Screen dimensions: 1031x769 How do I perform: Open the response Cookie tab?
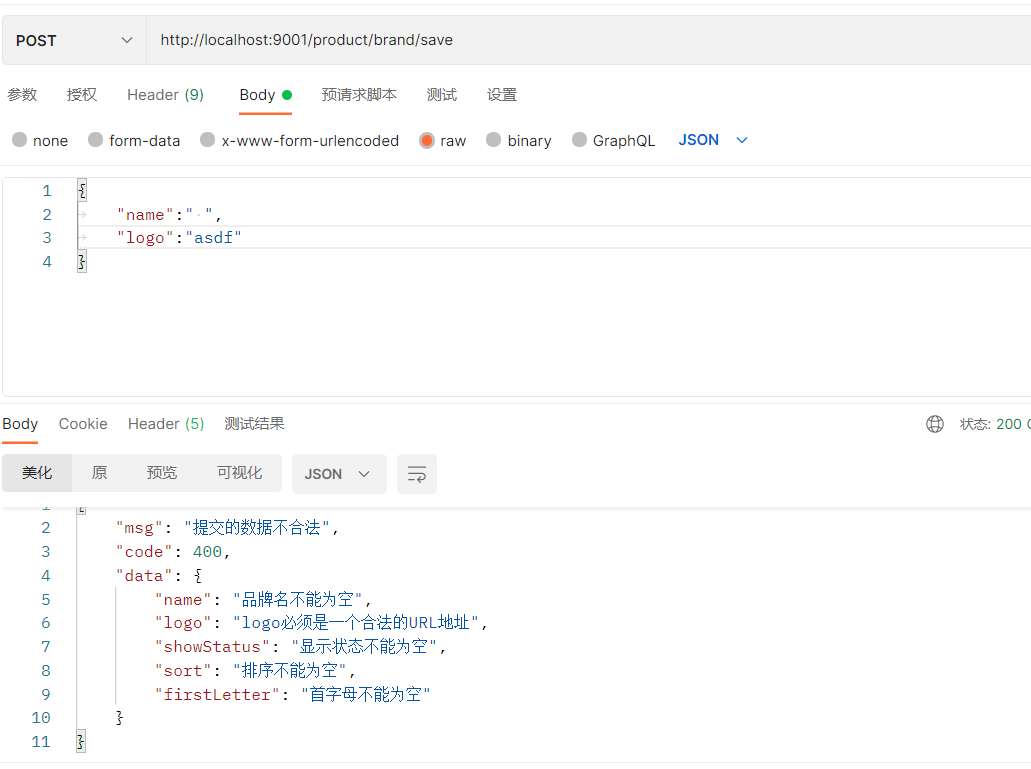point(83,424)
